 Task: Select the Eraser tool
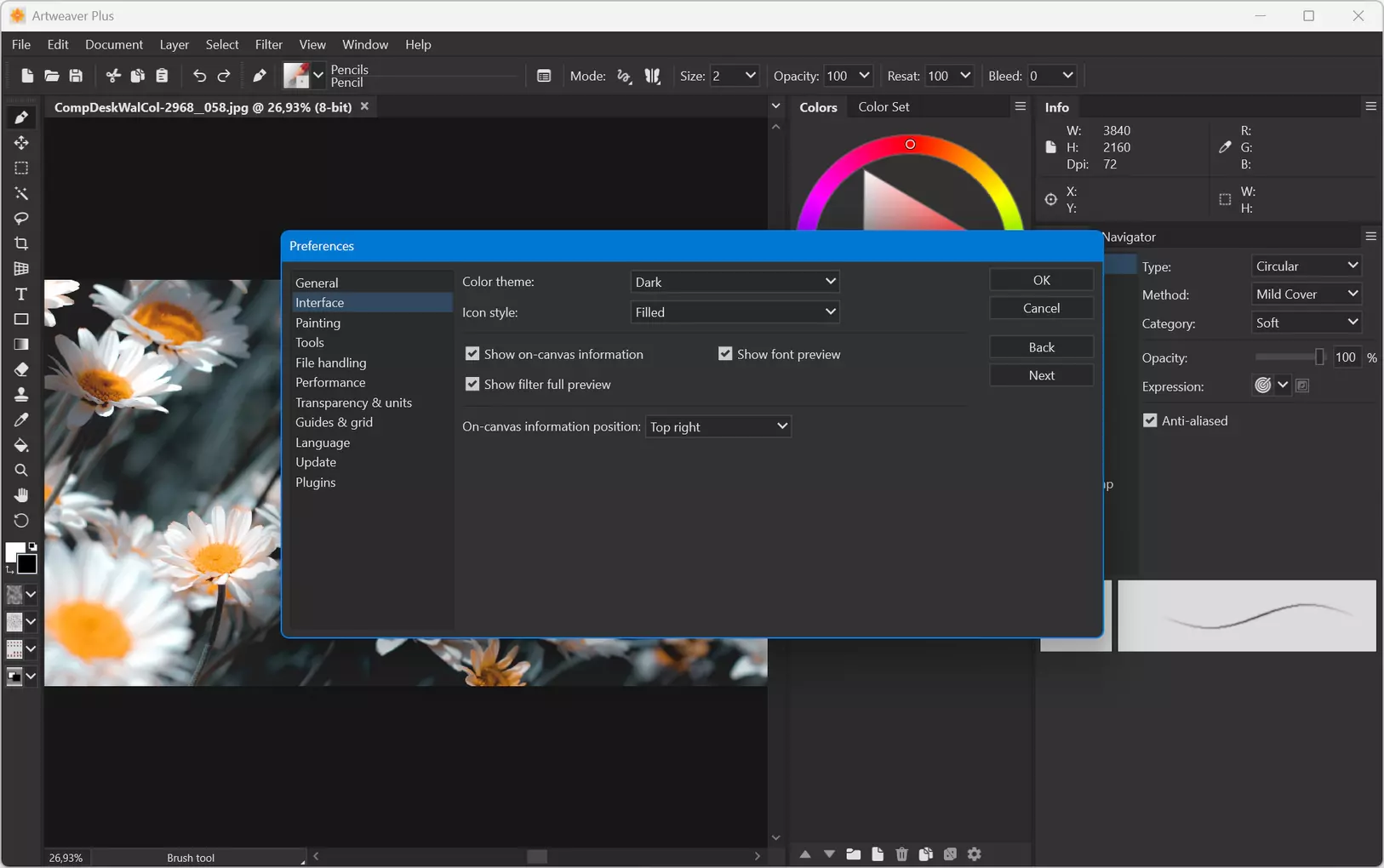(21, 369)
